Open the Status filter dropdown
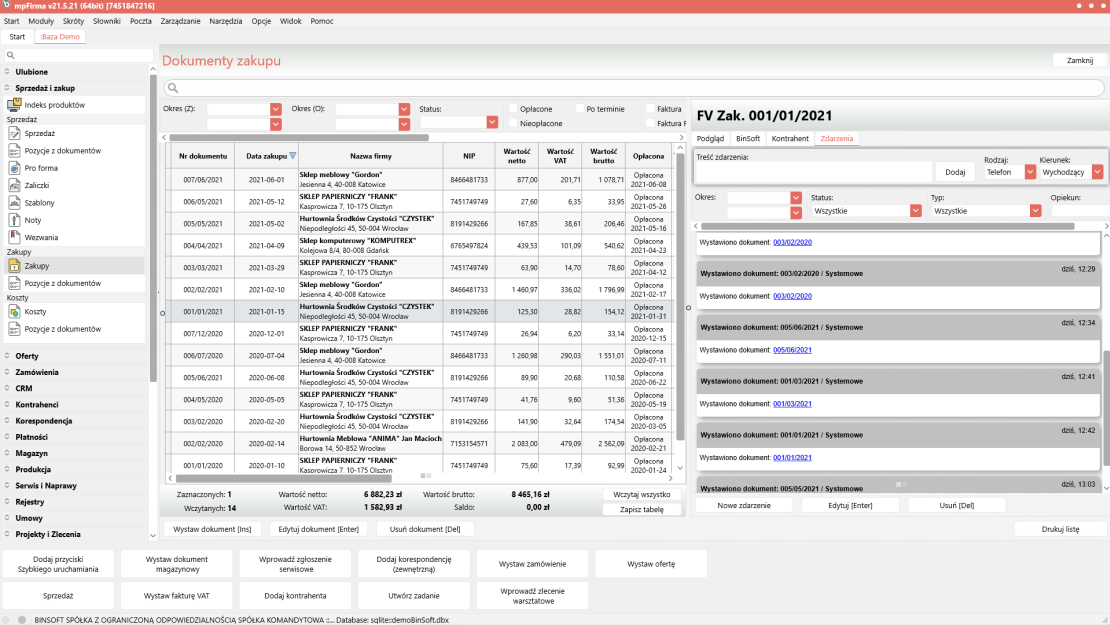 [x=492, y=122]
